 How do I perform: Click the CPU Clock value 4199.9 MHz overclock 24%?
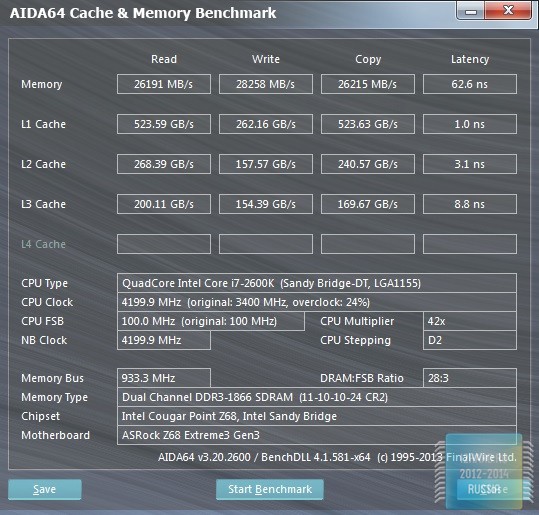[317, 302]
